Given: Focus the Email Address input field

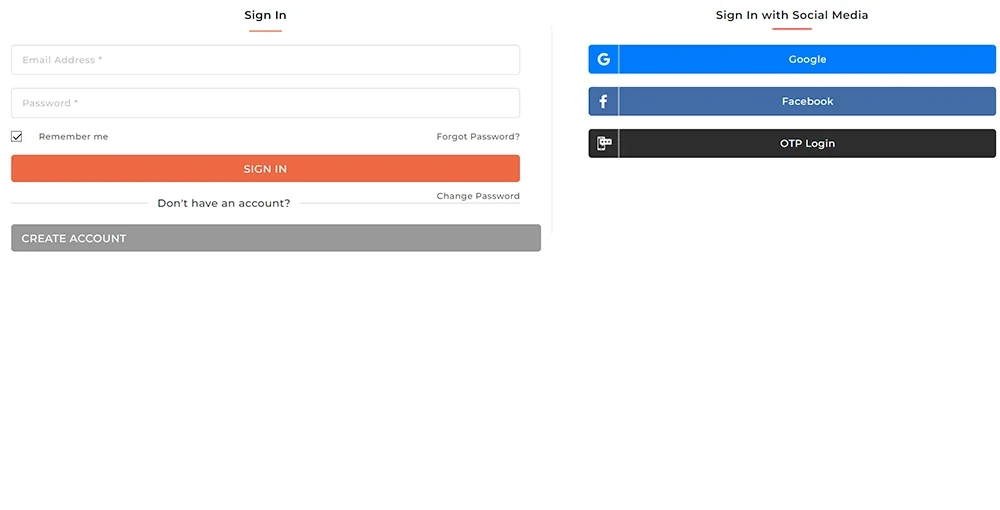Looking at the screenshot, I should [265, 60].
